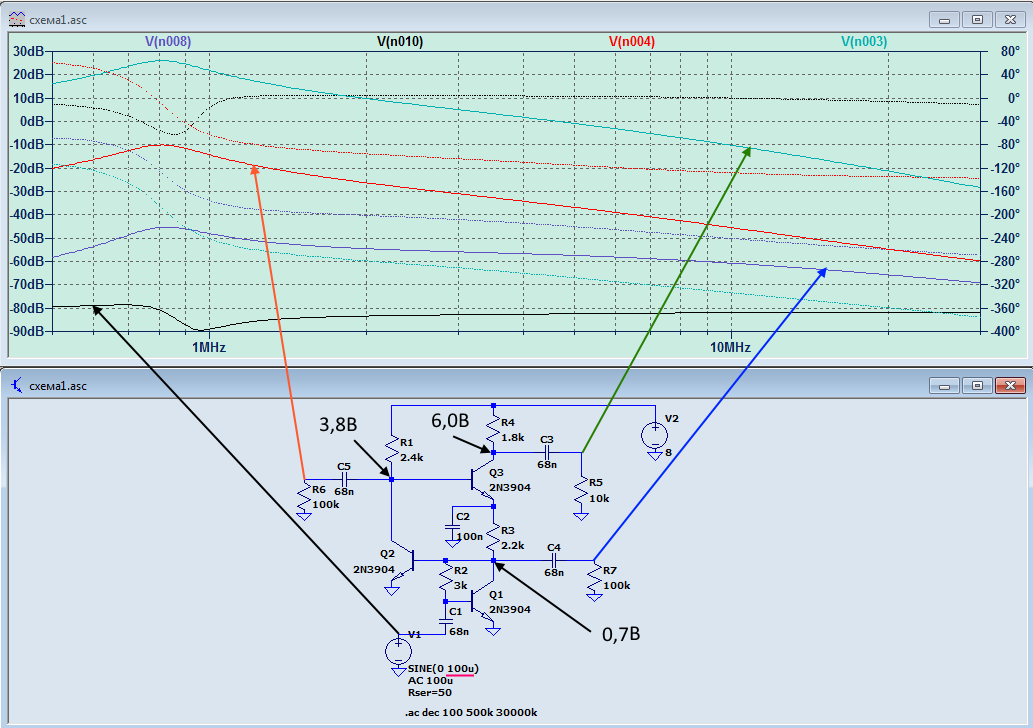Select the V(n010) trace label
1033x728 pixels.
pos(400,42)
